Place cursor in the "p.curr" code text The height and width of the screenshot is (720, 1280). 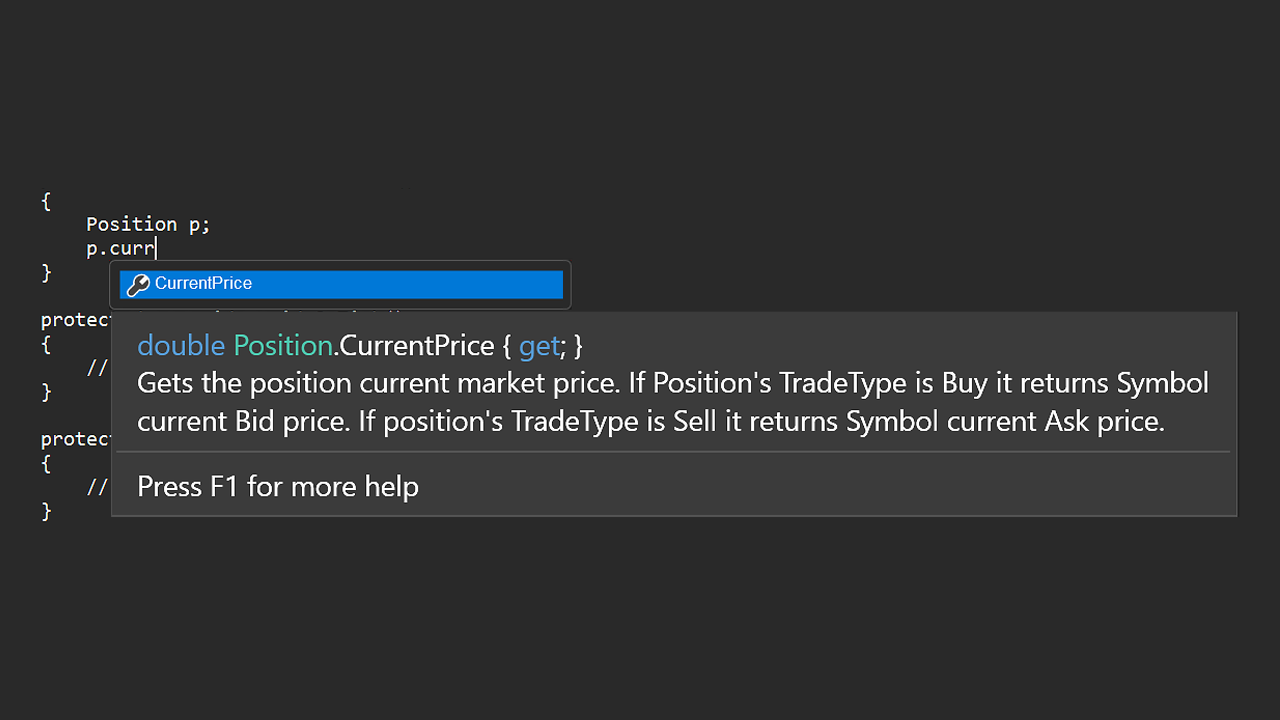[x=120, y=248]
